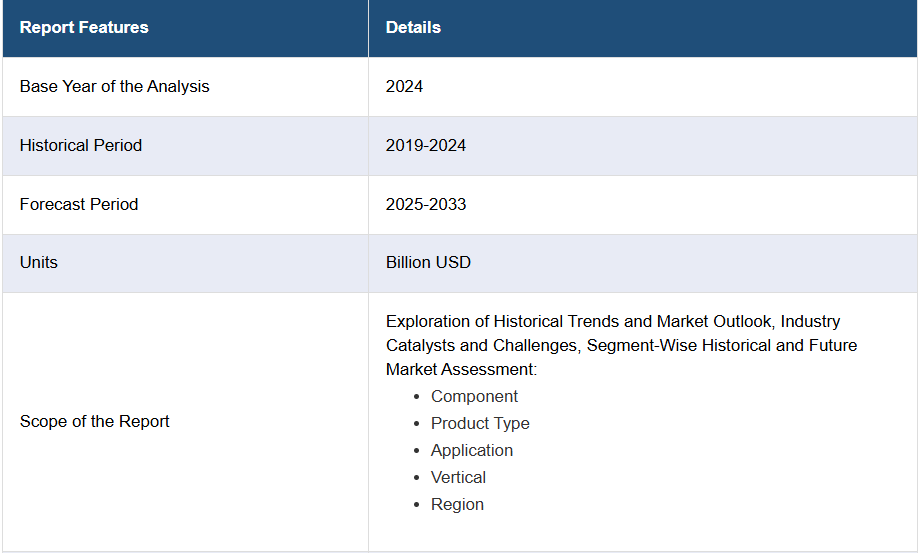Viewport: 918px width, 553px height.
Task: Click the Report Features column header
Action: 84,28
